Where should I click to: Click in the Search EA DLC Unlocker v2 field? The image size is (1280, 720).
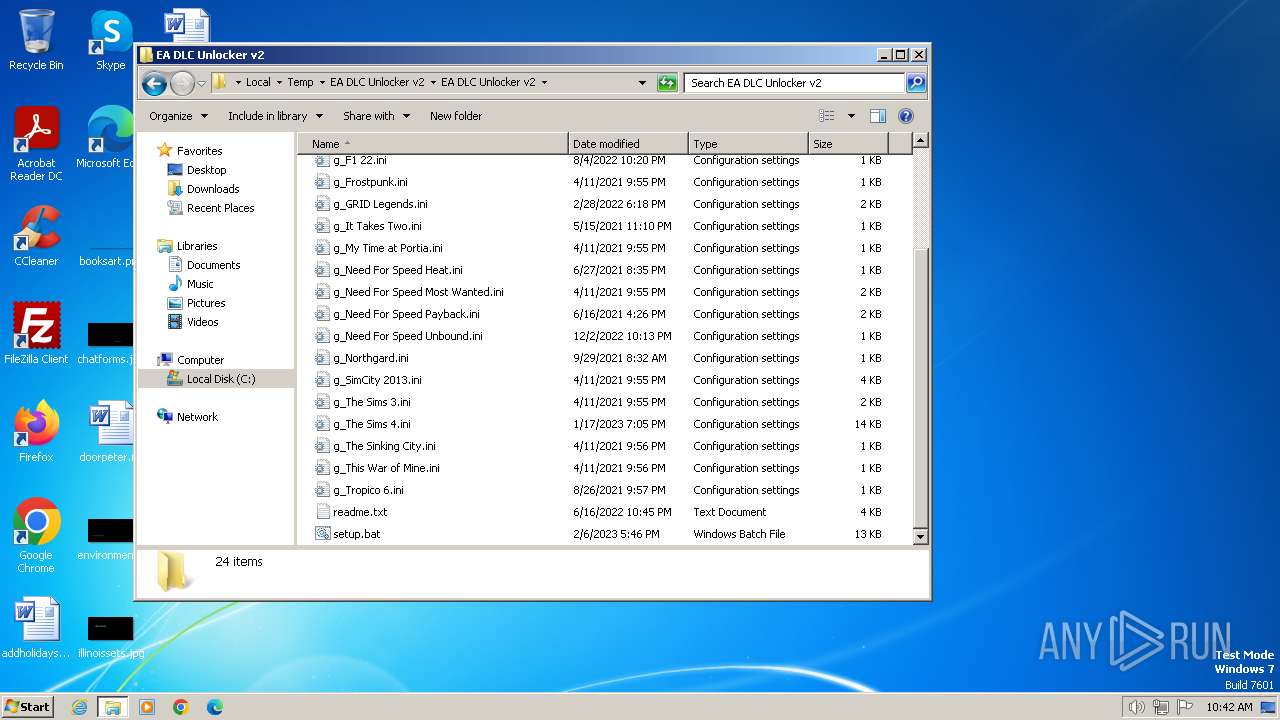click(x=795, y=83)
